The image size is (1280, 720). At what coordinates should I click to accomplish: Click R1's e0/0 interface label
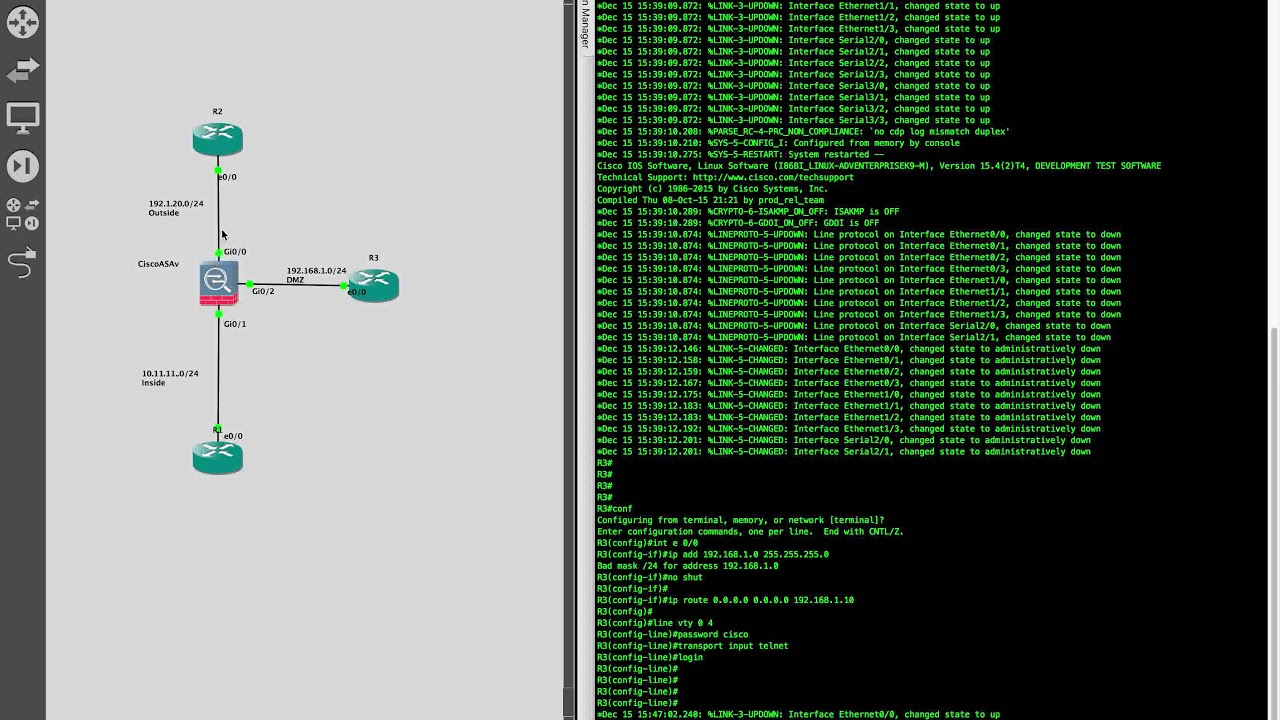(x=233, y=436)
